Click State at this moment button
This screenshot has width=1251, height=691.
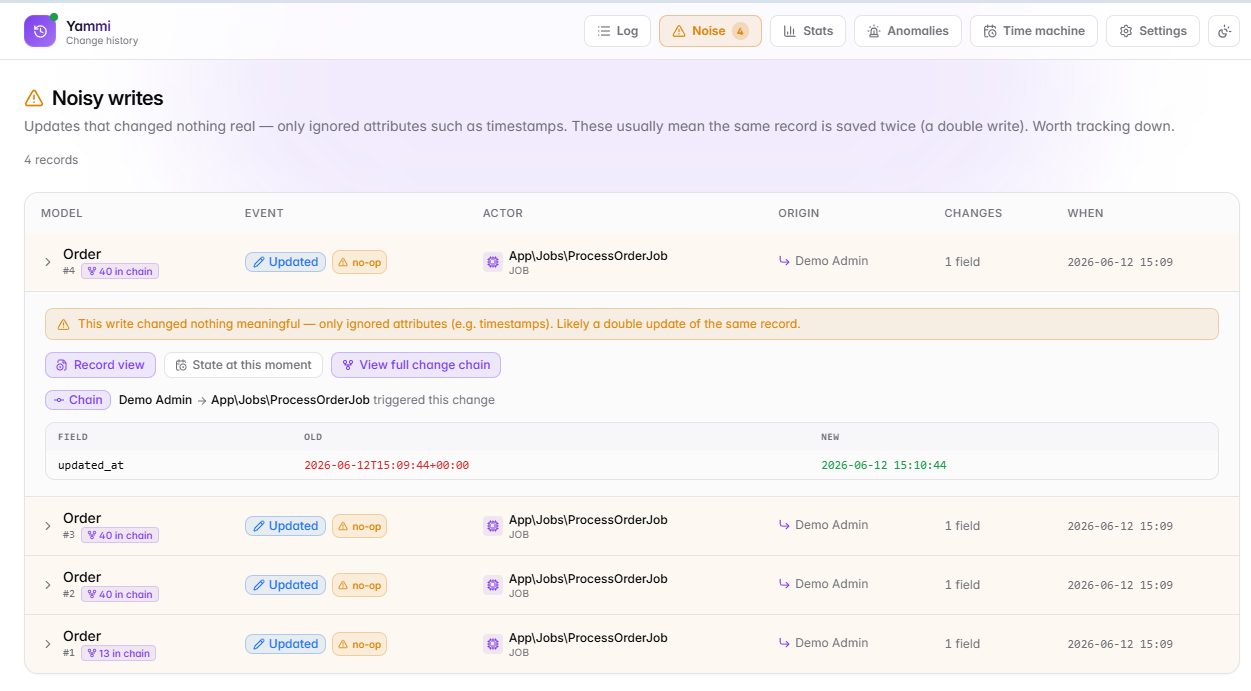[243, 365]
